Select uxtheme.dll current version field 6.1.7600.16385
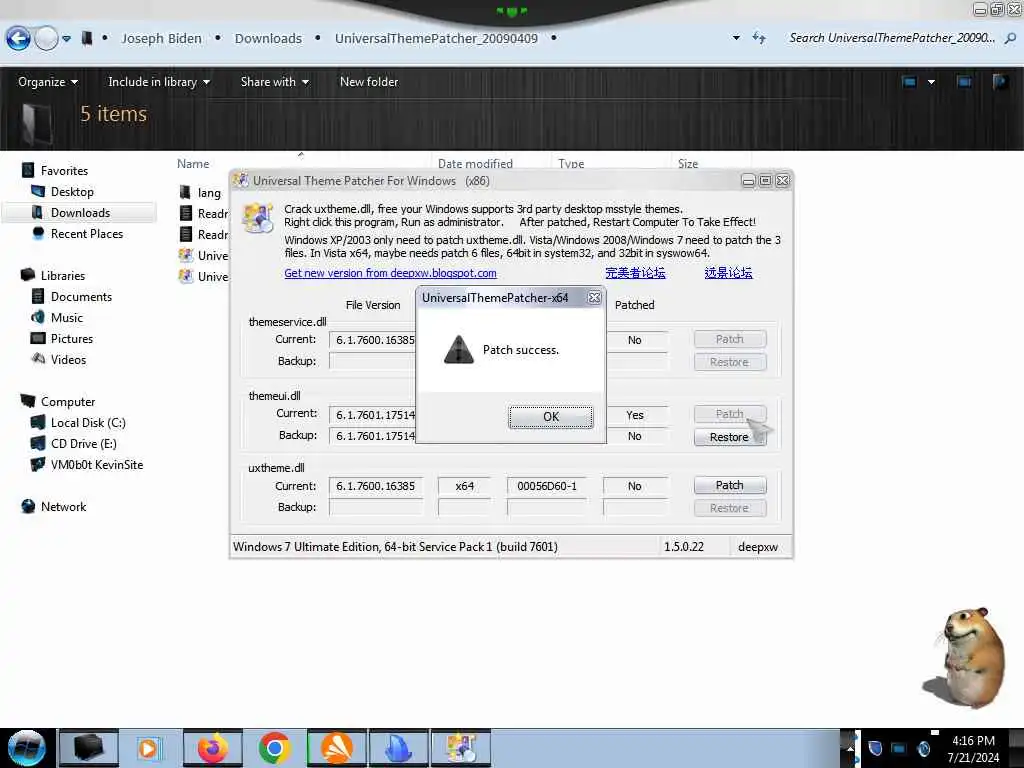The height and width of the screenshot is (768, 1024). pos(376,486)
